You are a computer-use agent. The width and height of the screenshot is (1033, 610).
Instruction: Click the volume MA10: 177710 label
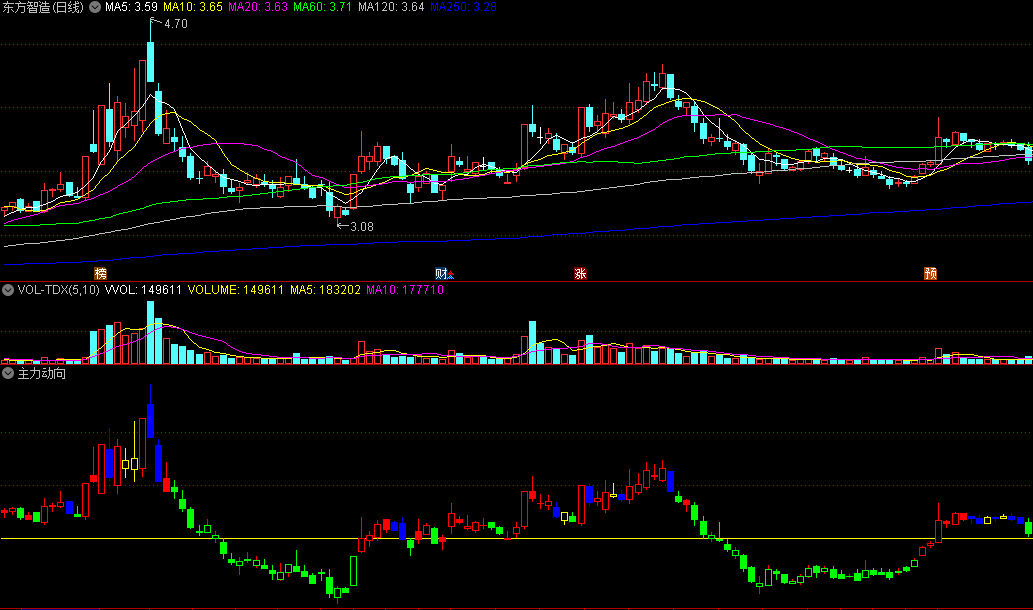click(405, 290)
